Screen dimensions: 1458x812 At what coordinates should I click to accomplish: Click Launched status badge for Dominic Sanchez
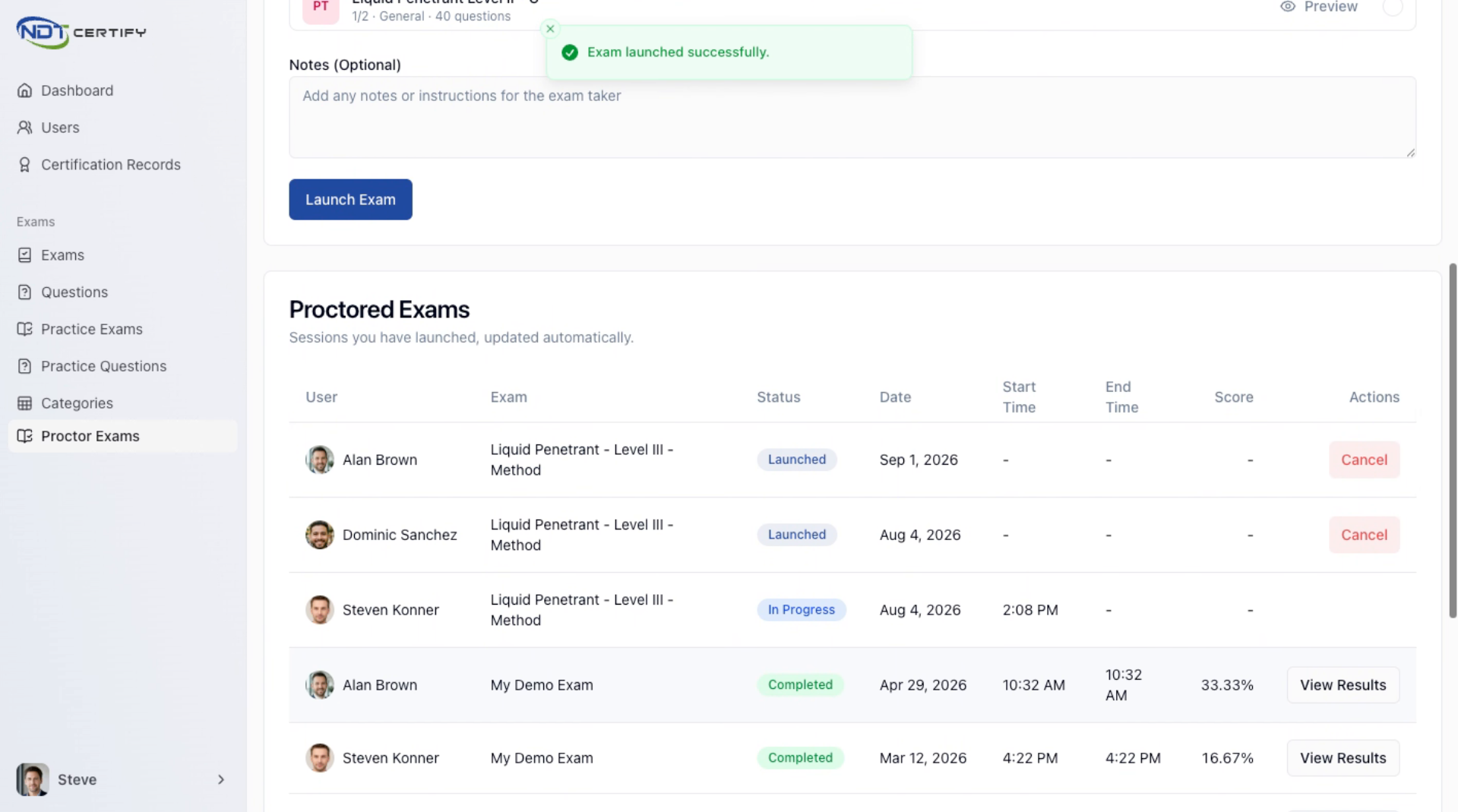(x=796, y=535)
